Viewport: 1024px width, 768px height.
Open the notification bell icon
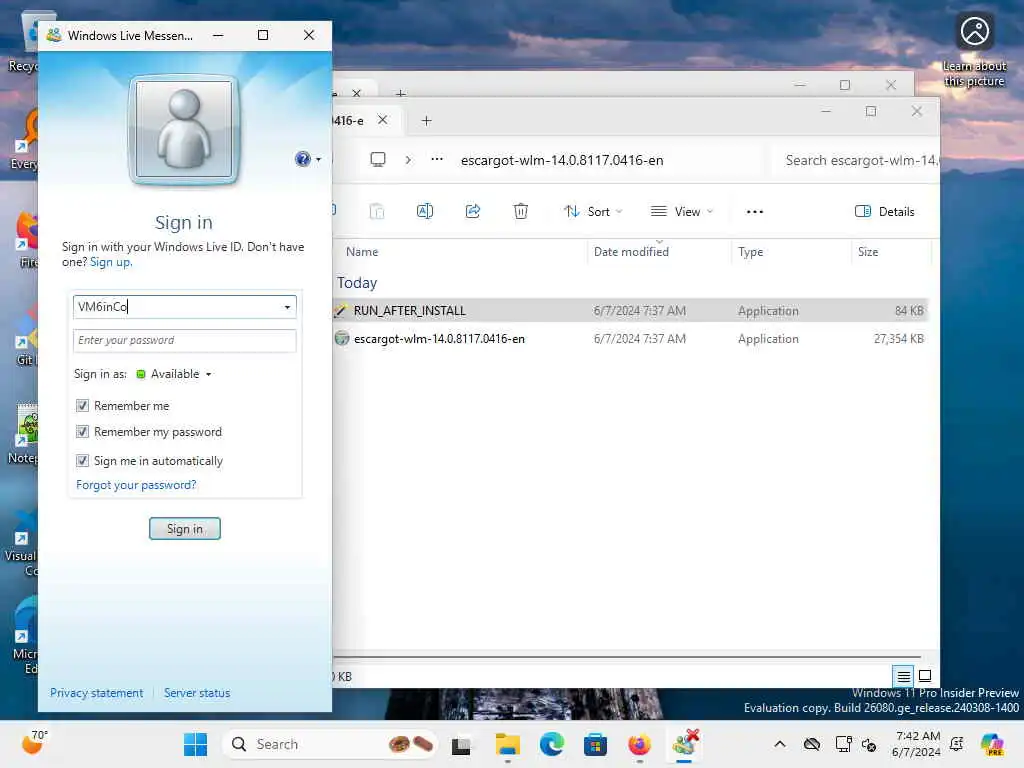(x=957, y=744)
